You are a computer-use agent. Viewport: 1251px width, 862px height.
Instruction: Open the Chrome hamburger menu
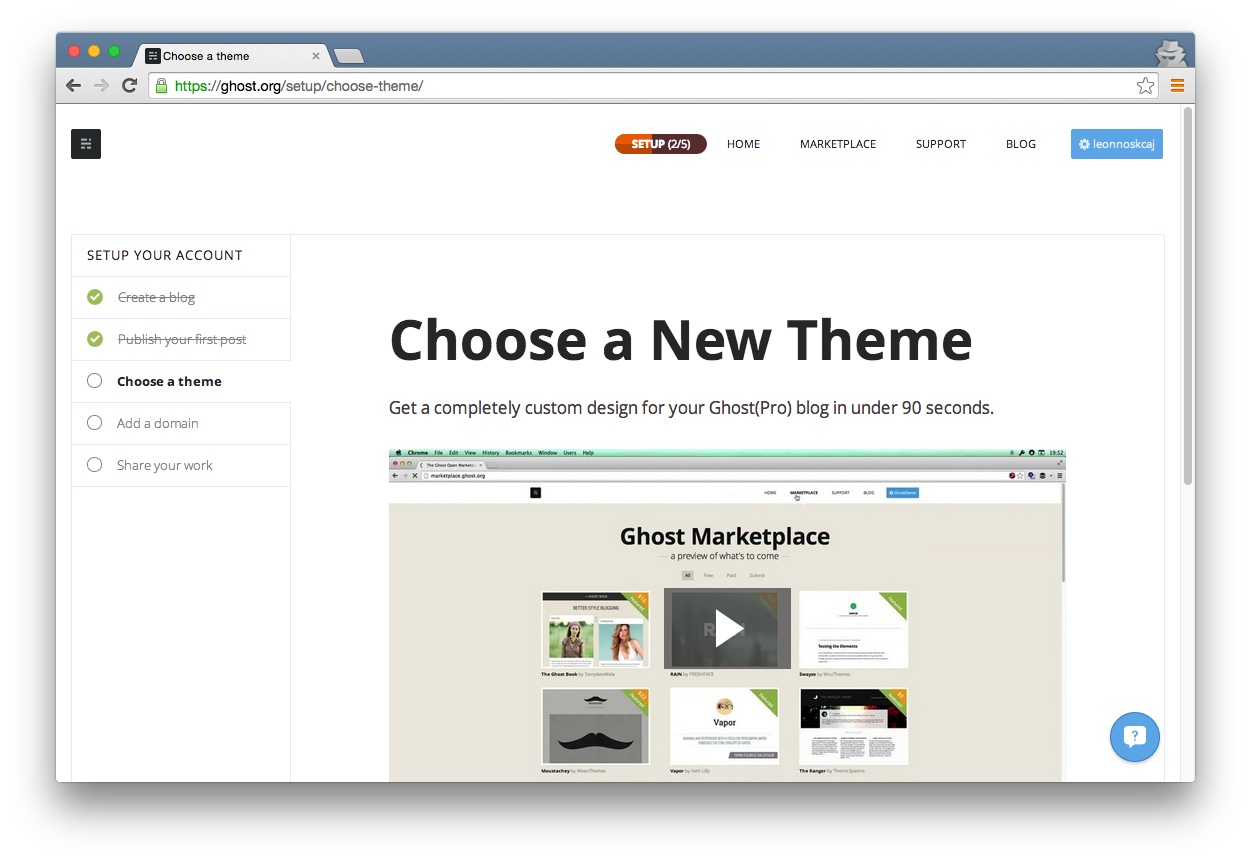[x=1177, y=86]
